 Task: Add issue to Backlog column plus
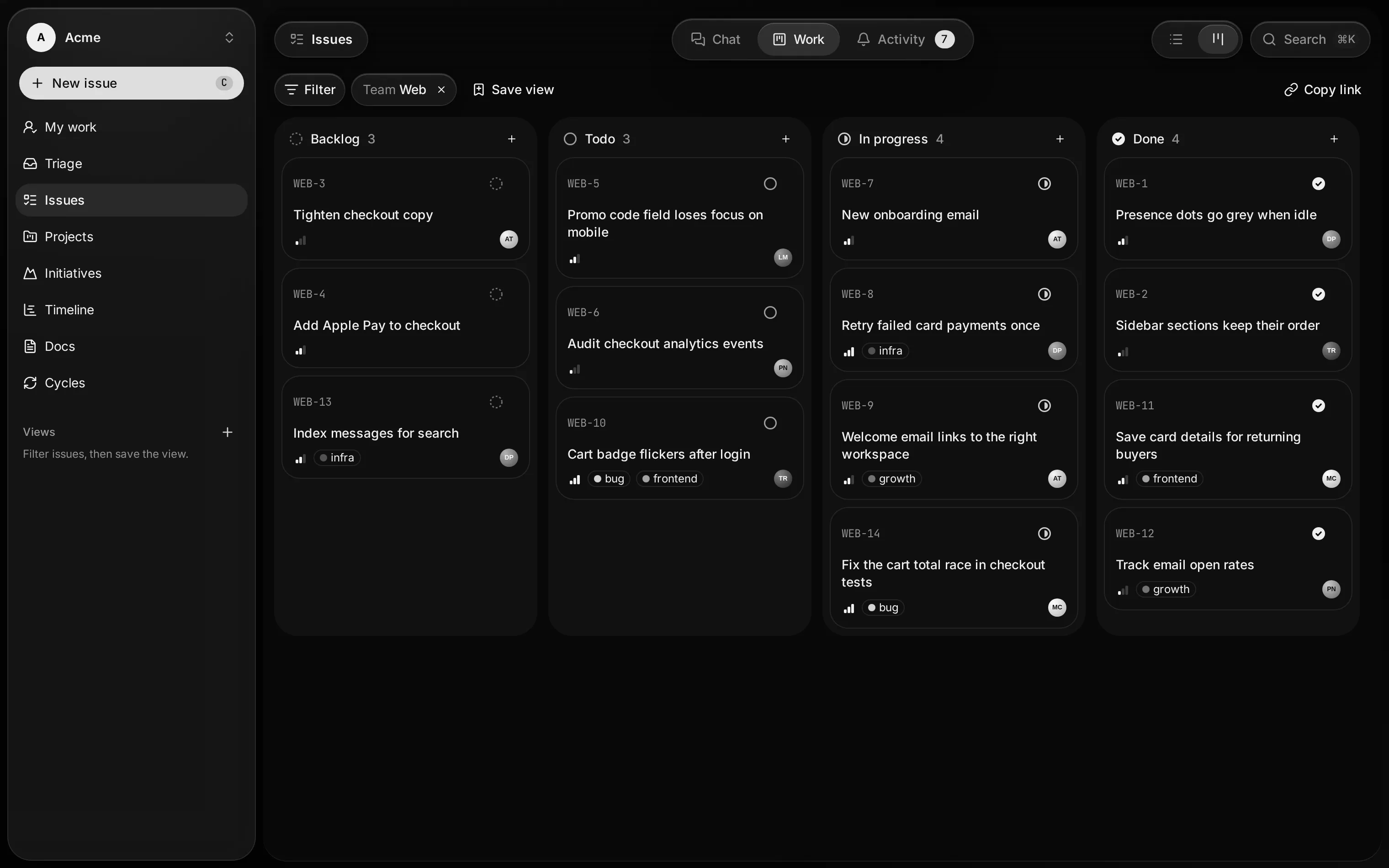[x=511, y=139]
